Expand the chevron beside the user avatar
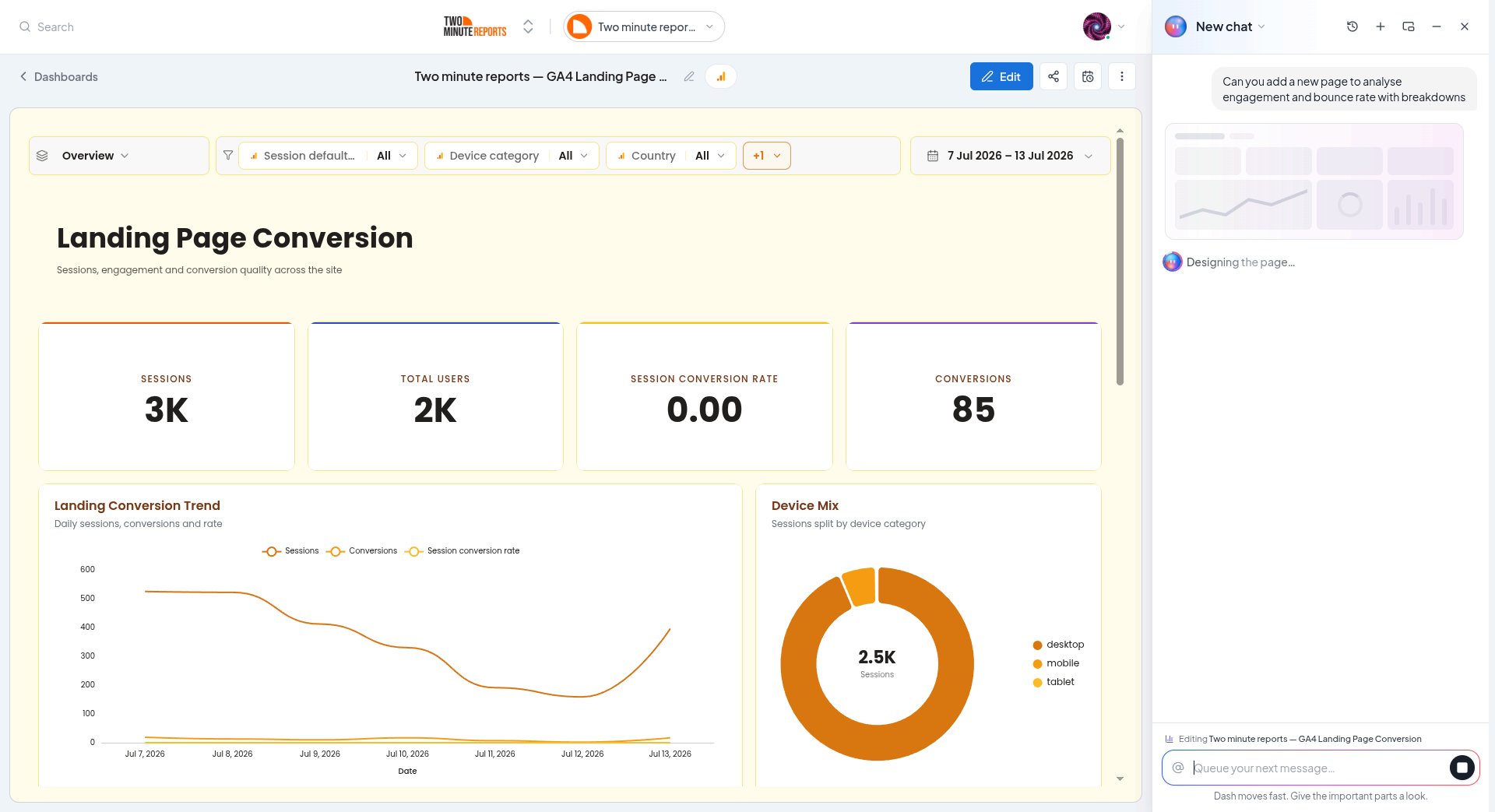1495x812 pixels. pos(1121,26)
